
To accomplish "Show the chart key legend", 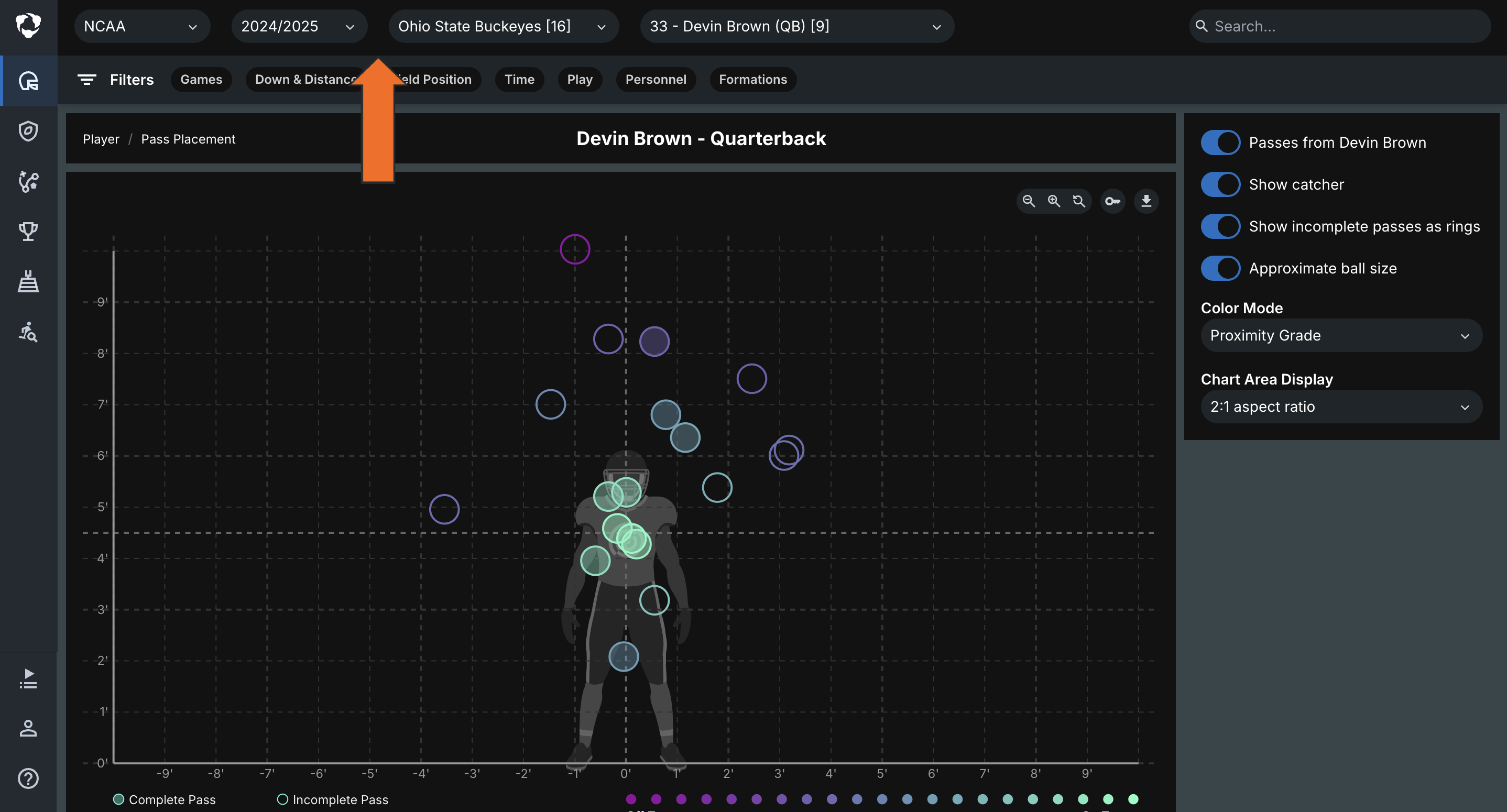I will (x=1113, y=201).
